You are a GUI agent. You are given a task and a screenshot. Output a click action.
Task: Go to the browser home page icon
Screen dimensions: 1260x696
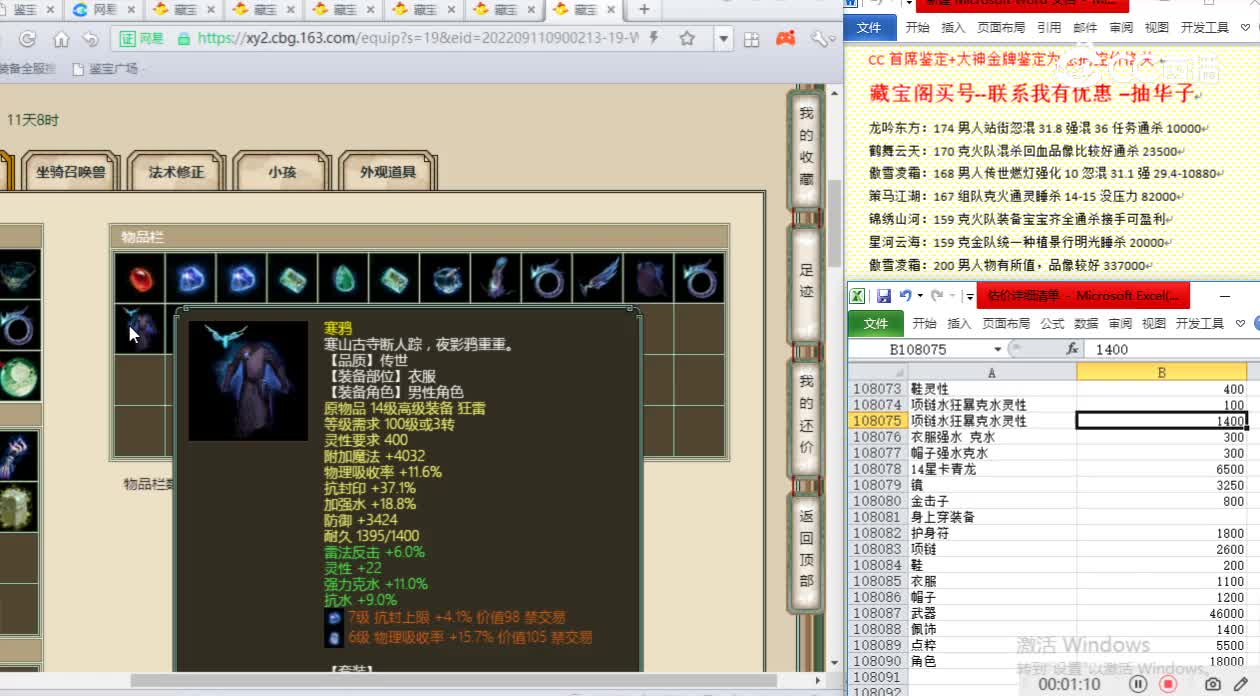coord(61,39)
